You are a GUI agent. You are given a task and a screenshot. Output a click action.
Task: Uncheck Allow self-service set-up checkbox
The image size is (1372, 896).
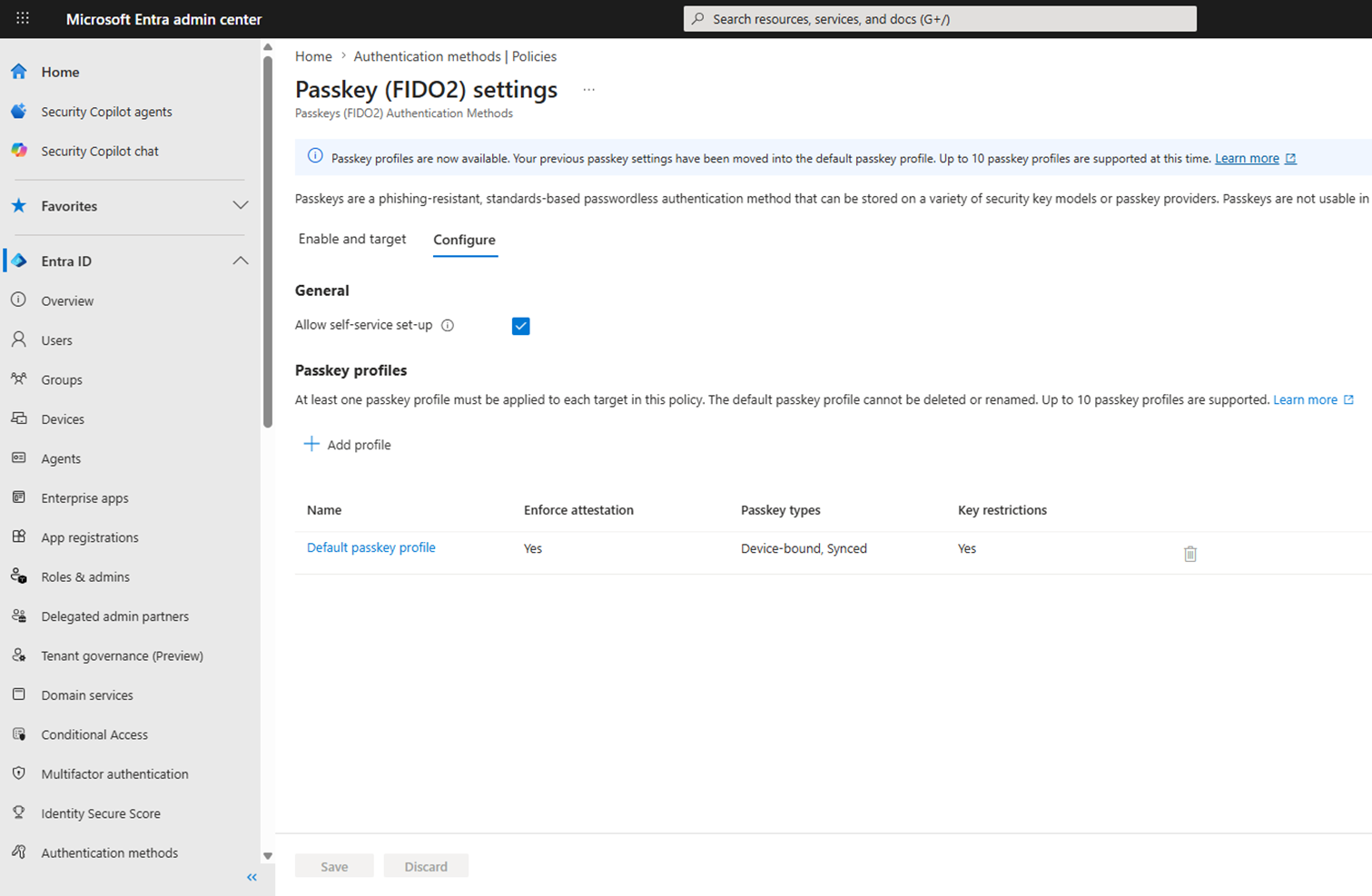[520, 326]
